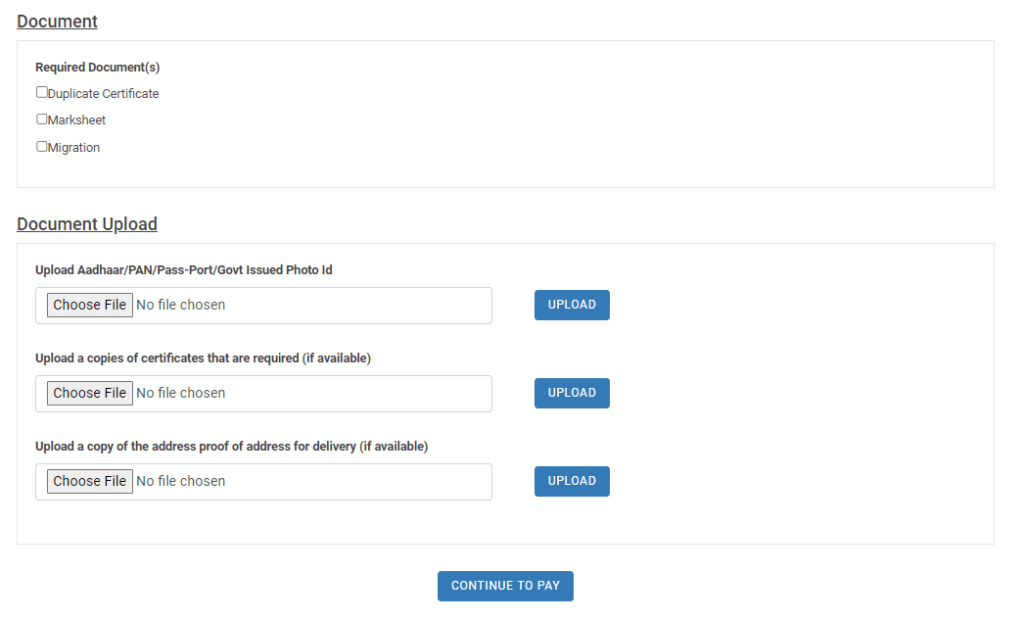Click the 'Upload a copies of certificates' label
The width and height of the screenshot is (1024, 621).
[203, 358]
